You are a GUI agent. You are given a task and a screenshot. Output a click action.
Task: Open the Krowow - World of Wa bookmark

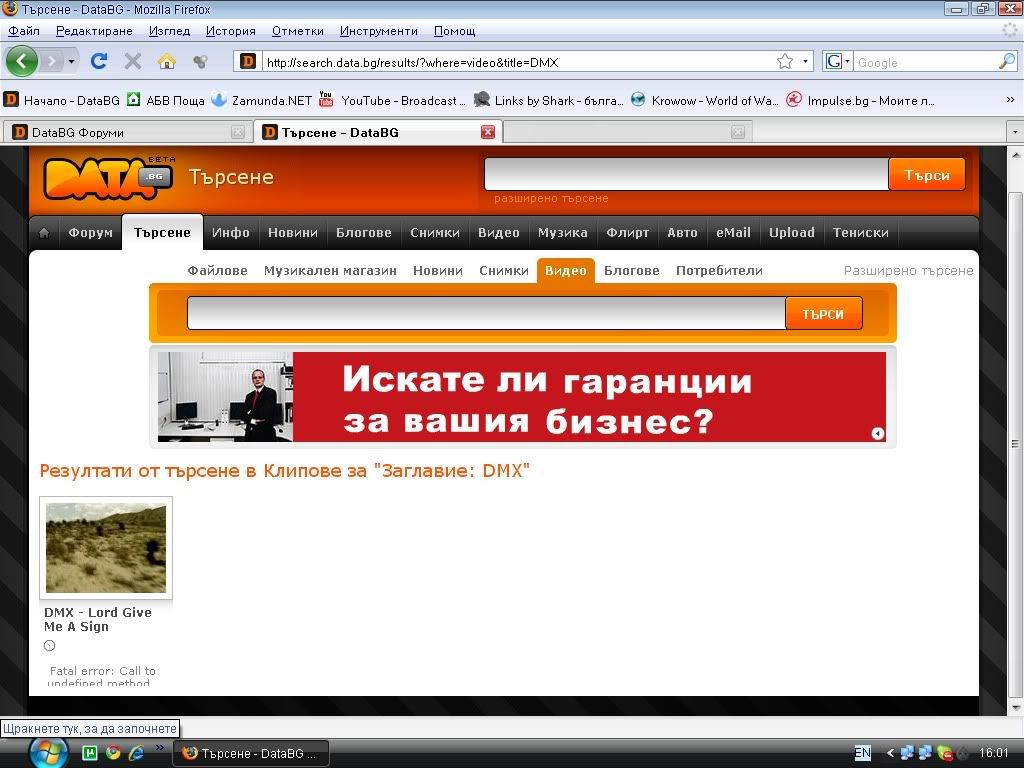pyautogui.click(x=705, y=100)
